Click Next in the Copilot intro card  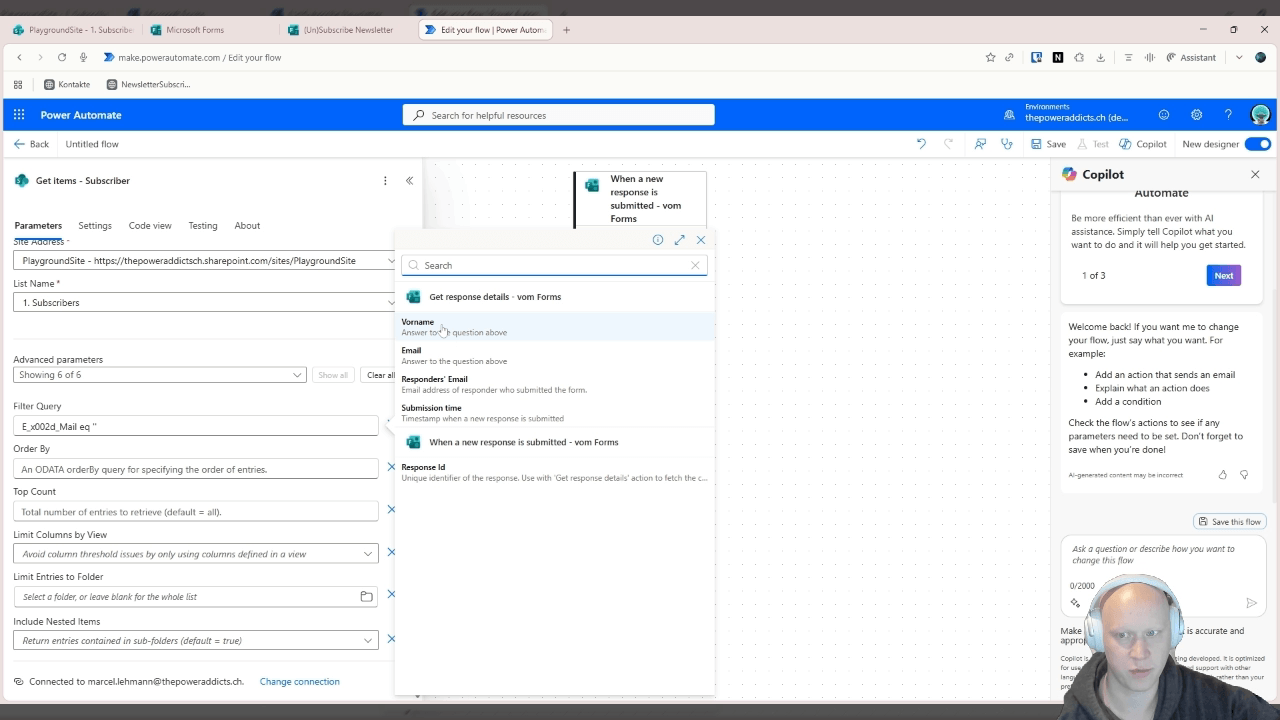coord(1224,275)
